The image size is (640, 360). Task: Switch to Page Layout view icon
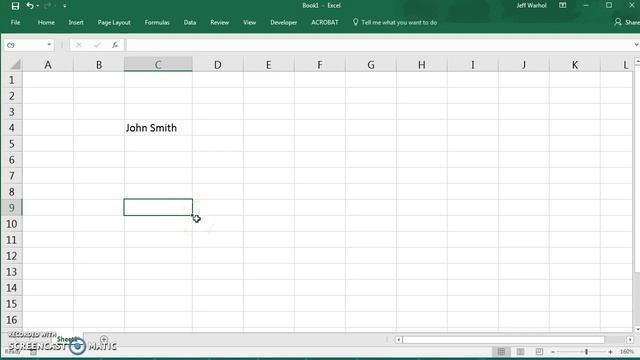coord(520,351)
